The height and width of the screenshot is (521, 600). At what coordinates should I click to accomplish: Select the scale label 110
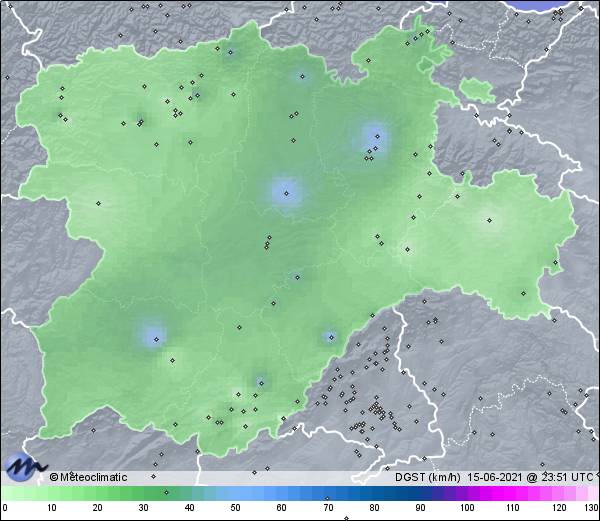tap(513, 508)
